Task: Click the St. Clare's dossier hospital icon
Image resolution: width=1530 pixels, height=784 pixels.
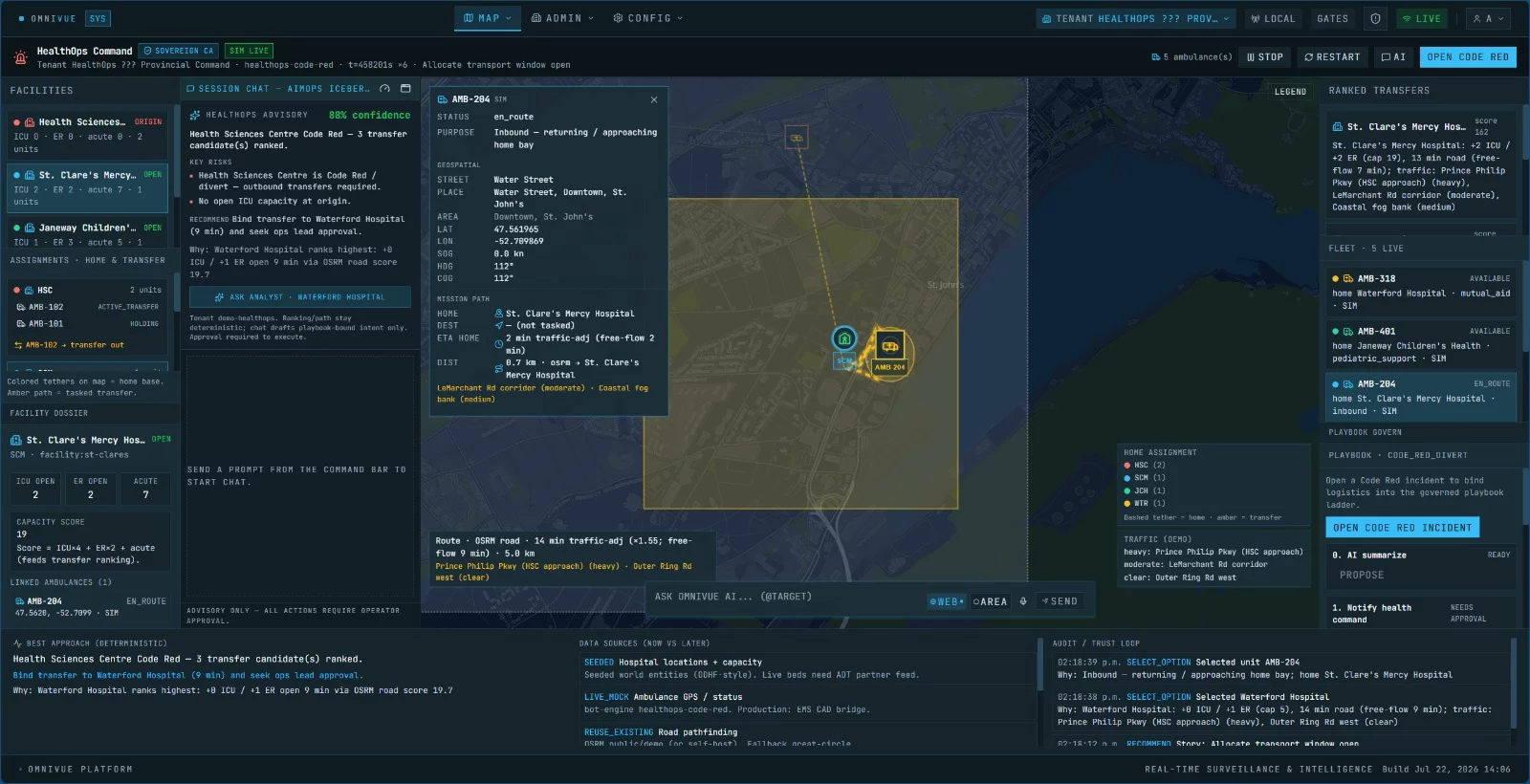Action: [16, 441]
